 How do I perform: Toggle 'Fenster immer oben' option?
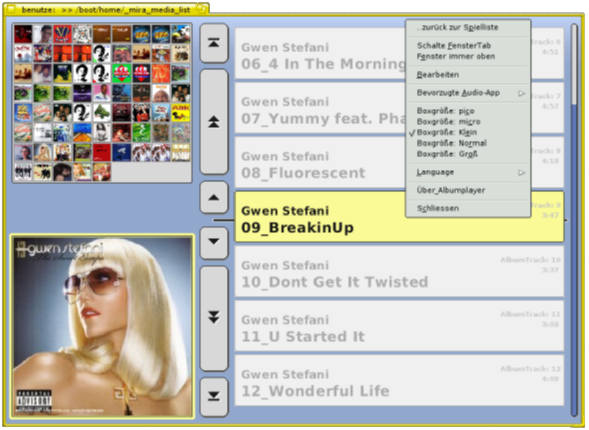[468, 56]
